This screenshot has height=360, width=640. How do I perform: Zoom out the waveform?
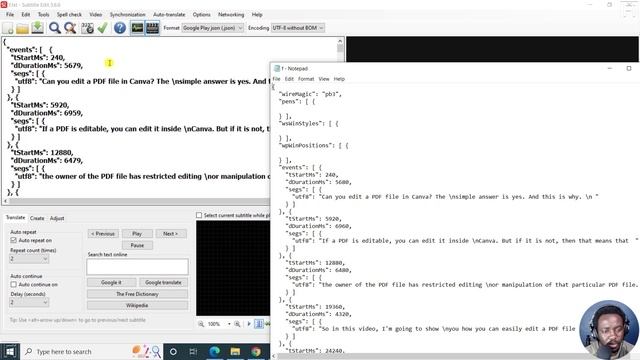[201, 324]
